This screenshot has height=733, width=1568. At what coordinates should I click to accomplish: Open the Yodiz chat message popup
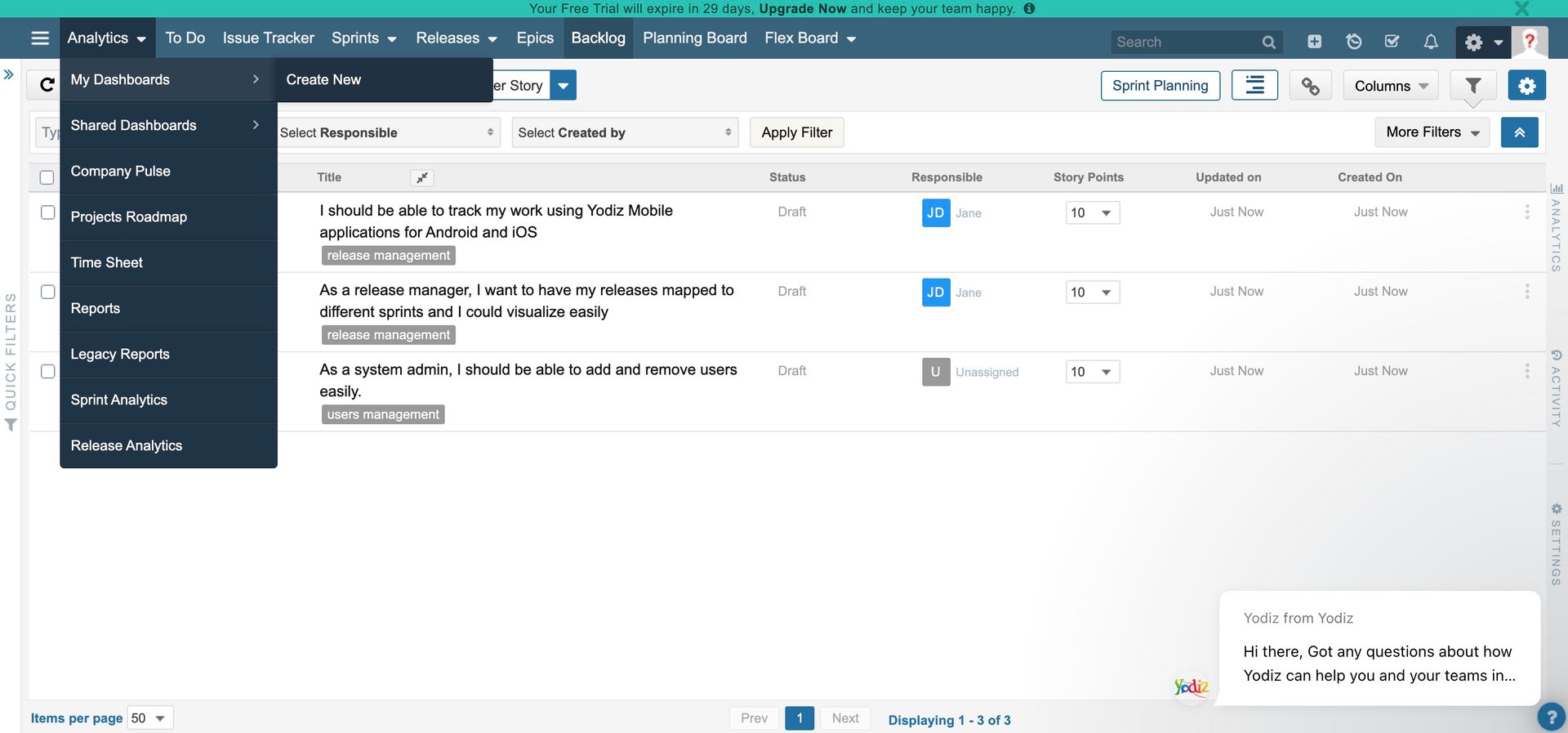[1379, 647]
